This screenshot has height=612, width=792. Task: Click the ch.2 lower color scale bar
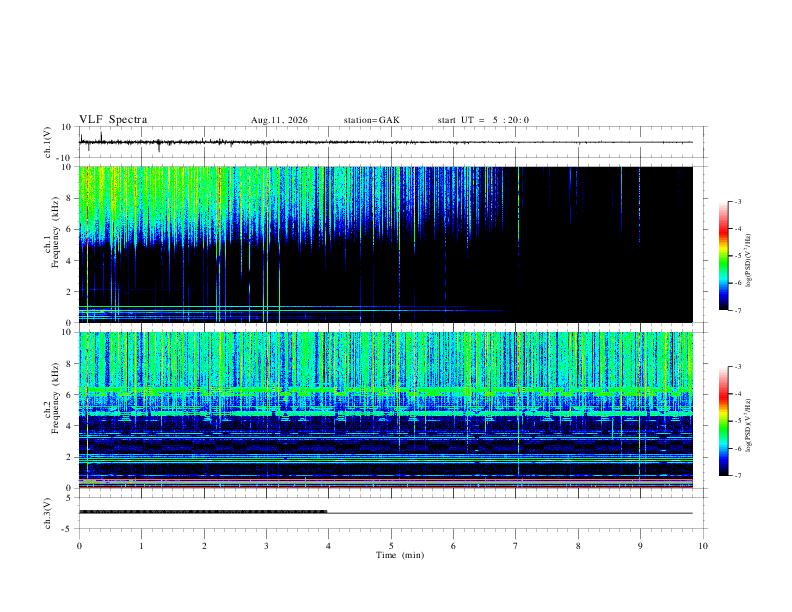point(723,421)
